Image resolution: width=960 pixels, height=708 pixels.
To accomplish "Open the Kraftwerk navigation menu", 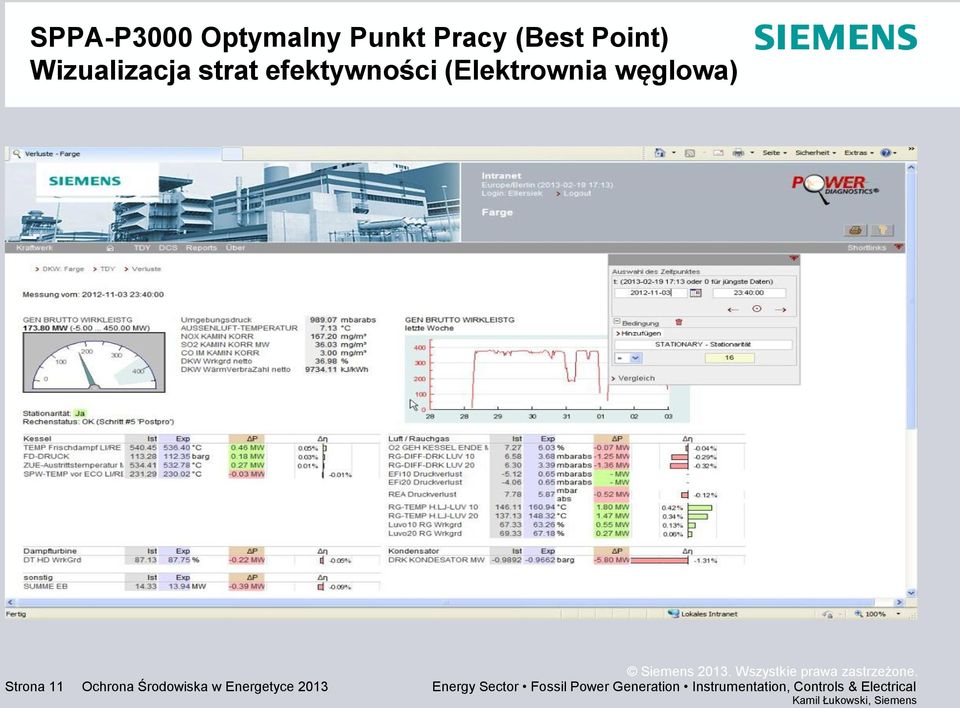I will pos(34,248).
